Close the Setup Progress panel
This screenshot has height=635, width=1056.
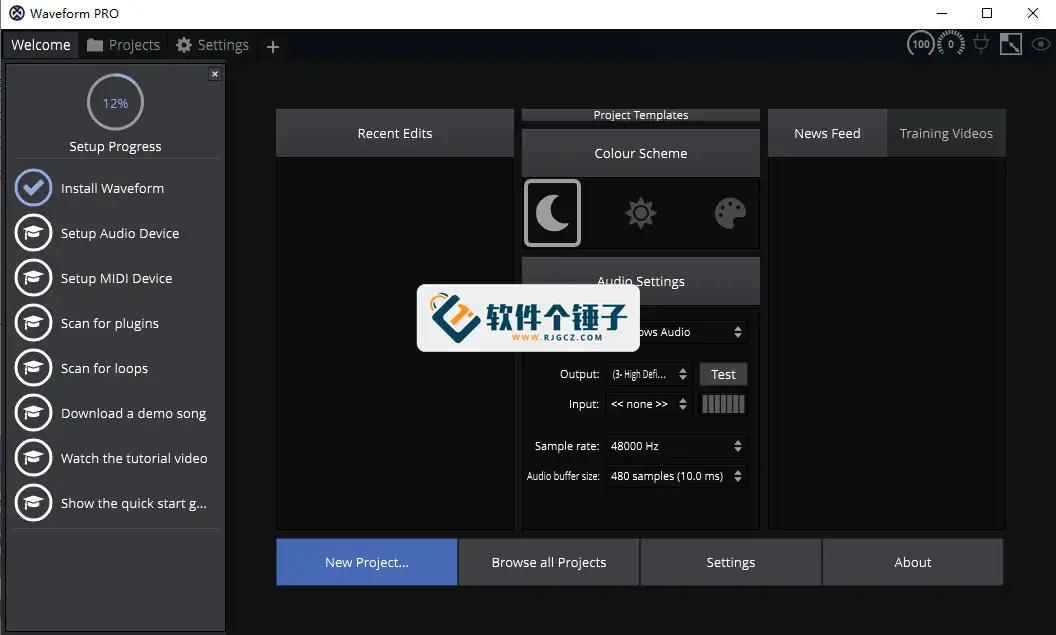coord(215,74)
